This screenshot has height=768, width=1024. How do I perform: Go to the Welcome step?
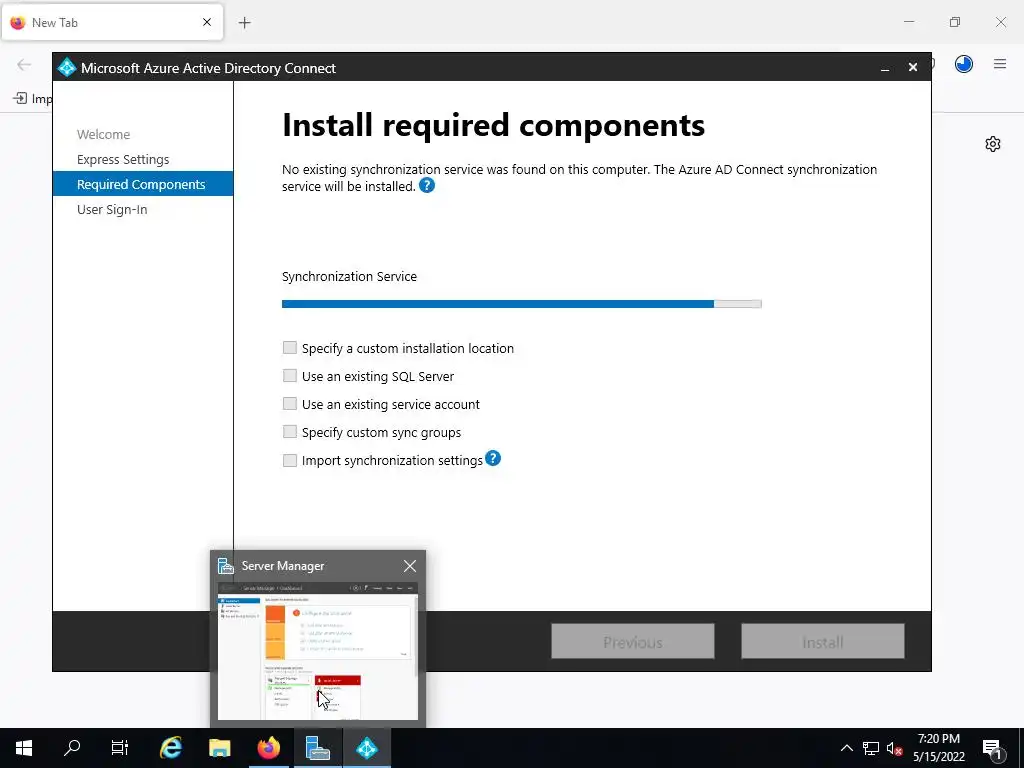tap(103, 135)
